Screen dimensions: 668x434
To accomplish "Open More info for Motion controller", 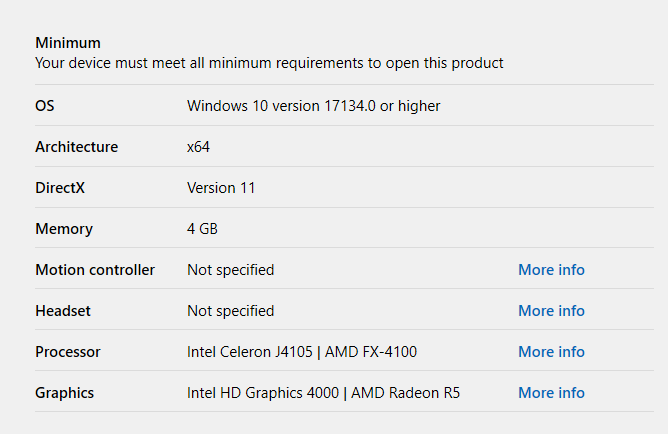I will point(551,270).
